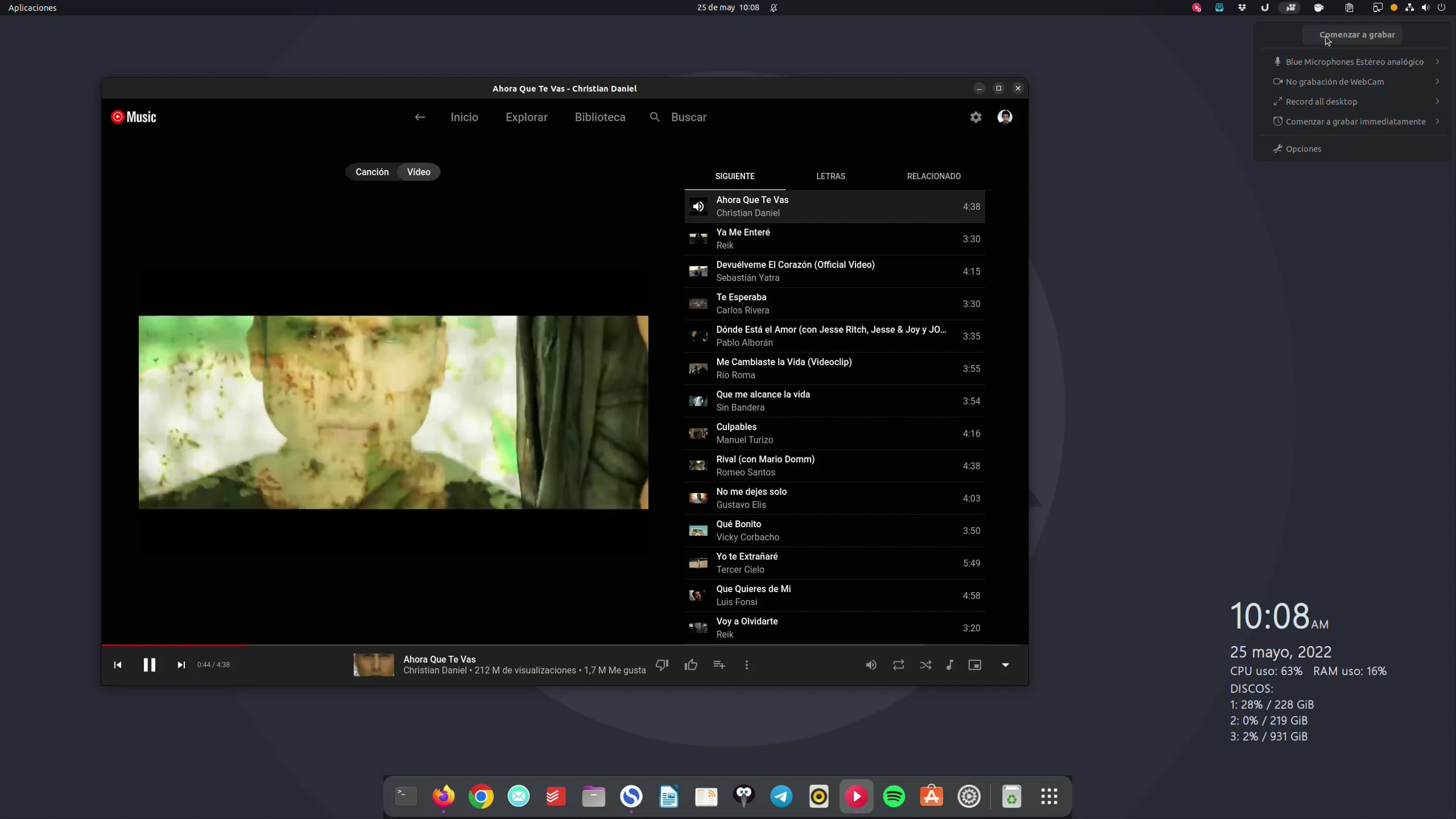The image size is (1456, 819).
Task: Click the Yo te Extrañaré thumbnail
Action: [x=698, y=564]
